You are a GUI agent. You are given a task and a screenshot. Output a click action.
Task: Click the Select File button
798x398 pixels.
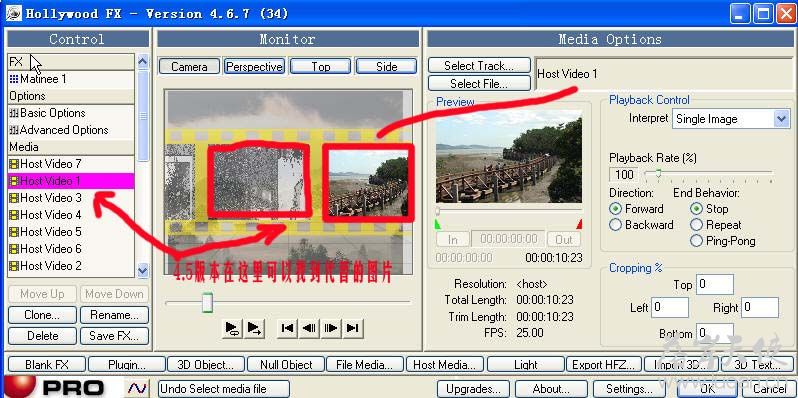[x=478, y=83]
